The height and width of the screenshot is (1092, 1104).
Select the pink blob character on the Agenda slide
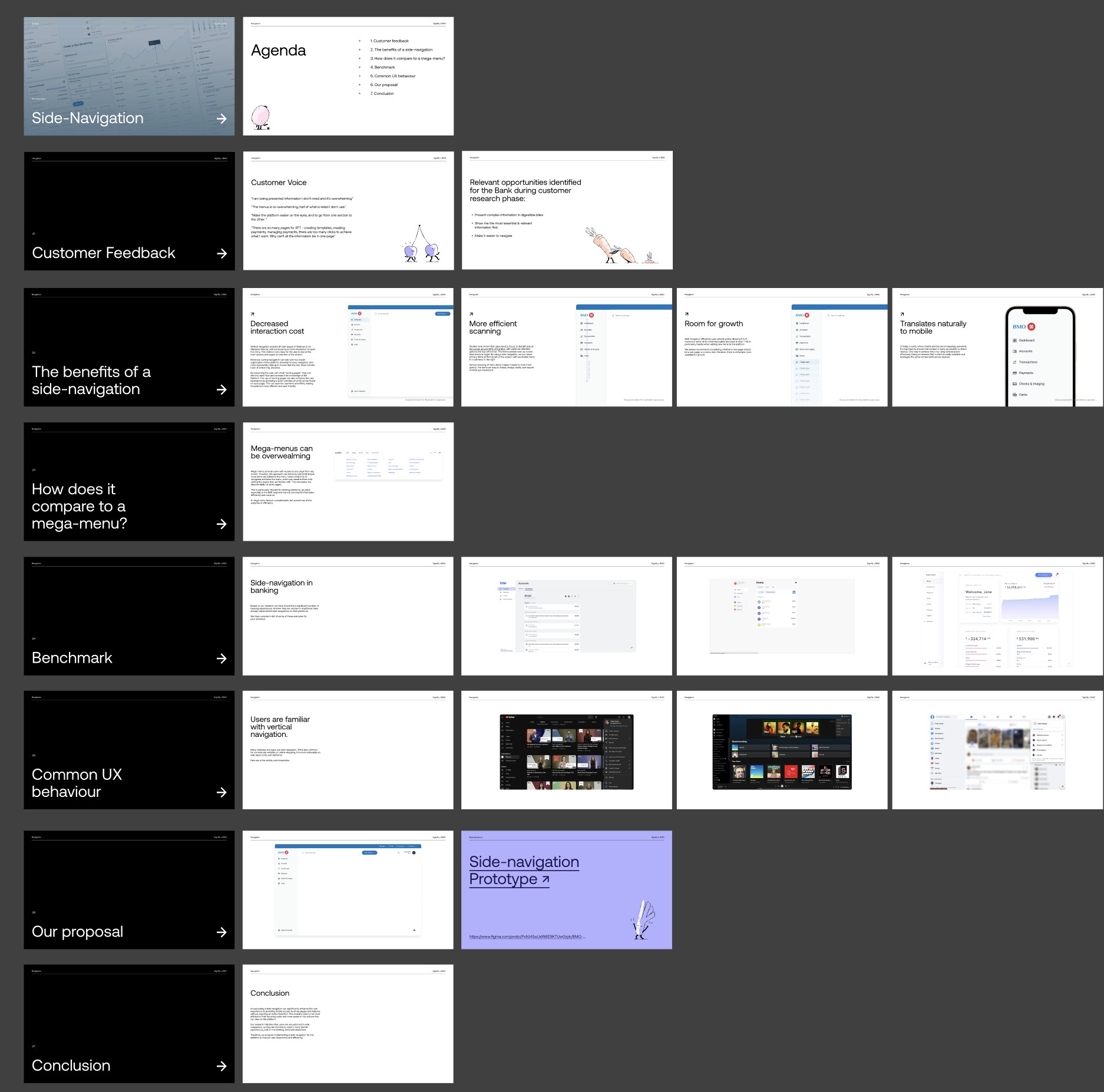tap(260, 117)
